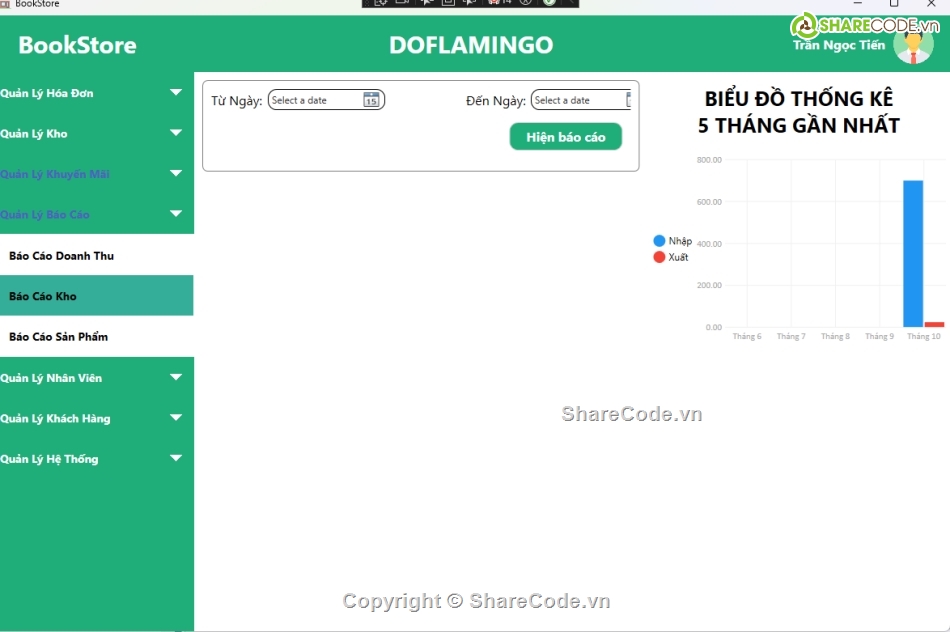This screenshot has width=950, height=632.
Task: Open the Đến Ngày calendar picker icon
Action: click(628, 100)
